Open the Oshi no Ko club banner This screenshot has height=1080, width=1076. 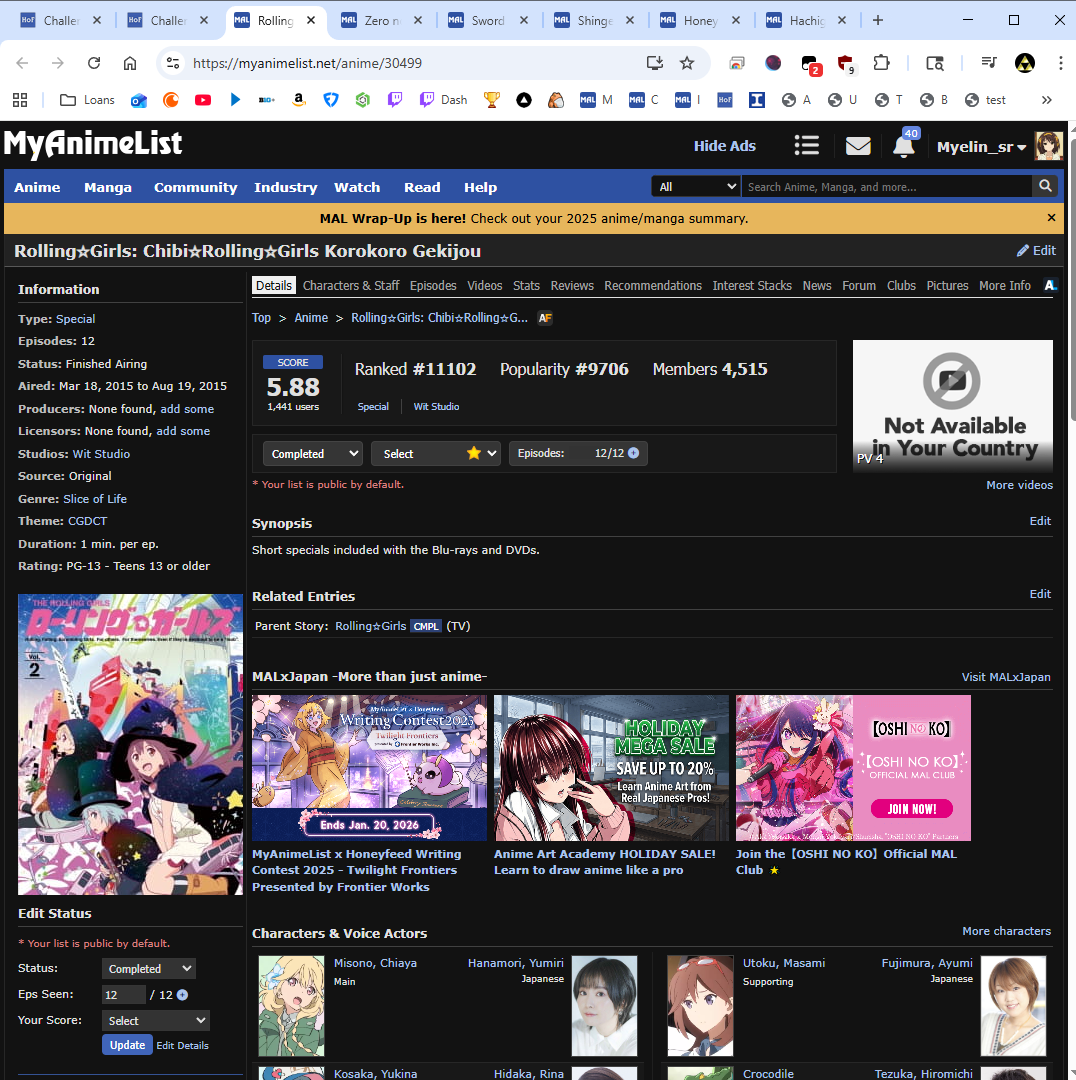(x=853, y=767)
